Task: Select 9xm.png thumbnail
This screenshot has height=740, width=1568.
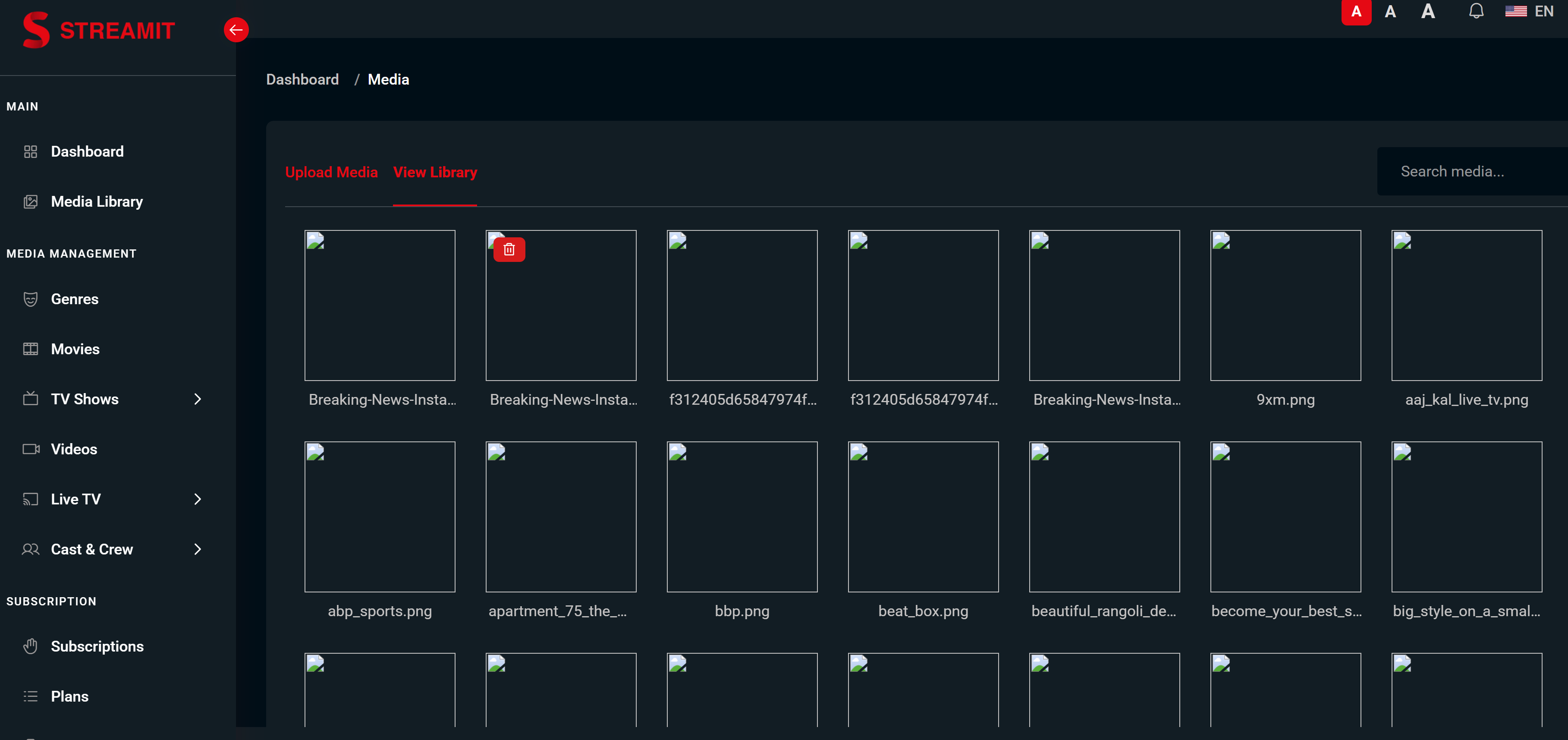Action: tap(1285, 305)
